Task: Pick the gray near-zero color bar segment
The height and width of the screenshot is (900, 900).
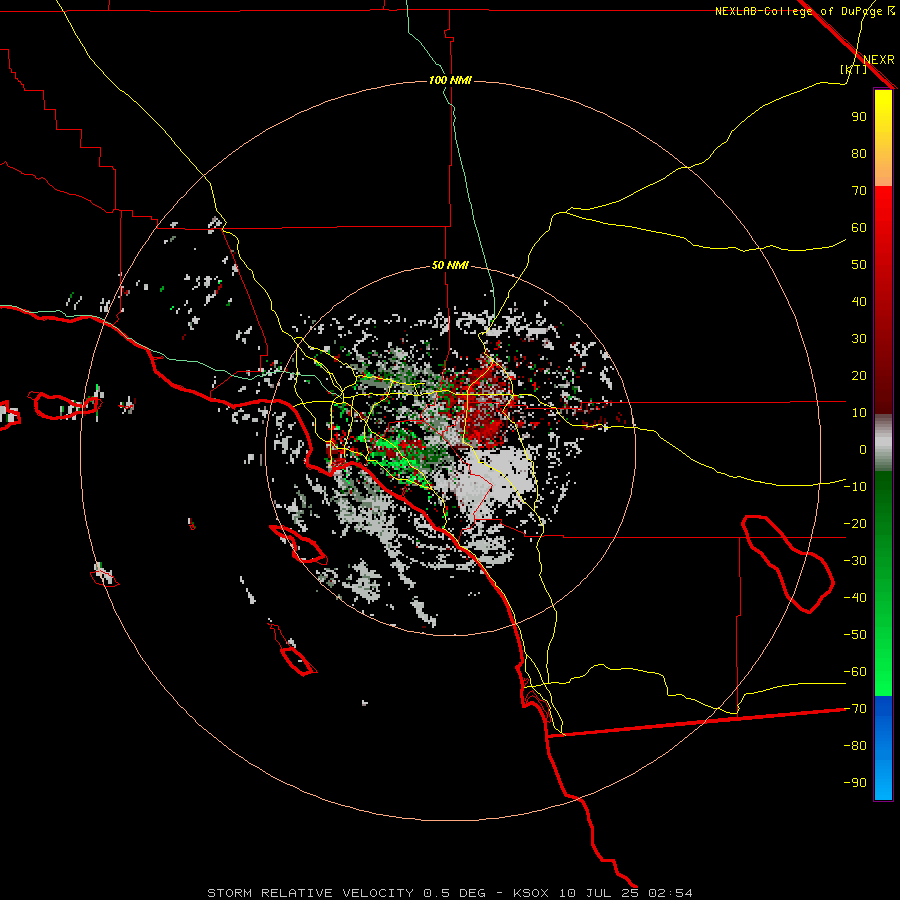Action: pos(883,442)
